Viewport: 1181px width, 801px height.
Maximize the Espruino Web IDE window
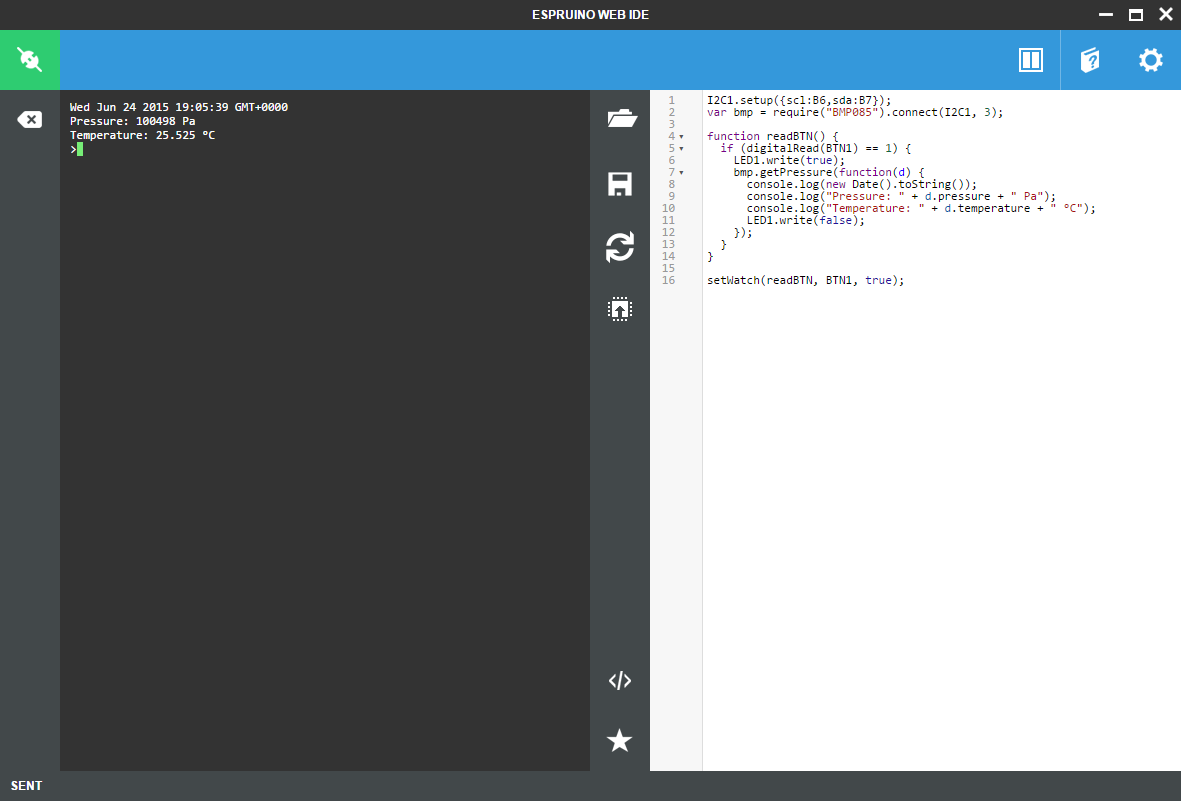tap(1135, 15)
